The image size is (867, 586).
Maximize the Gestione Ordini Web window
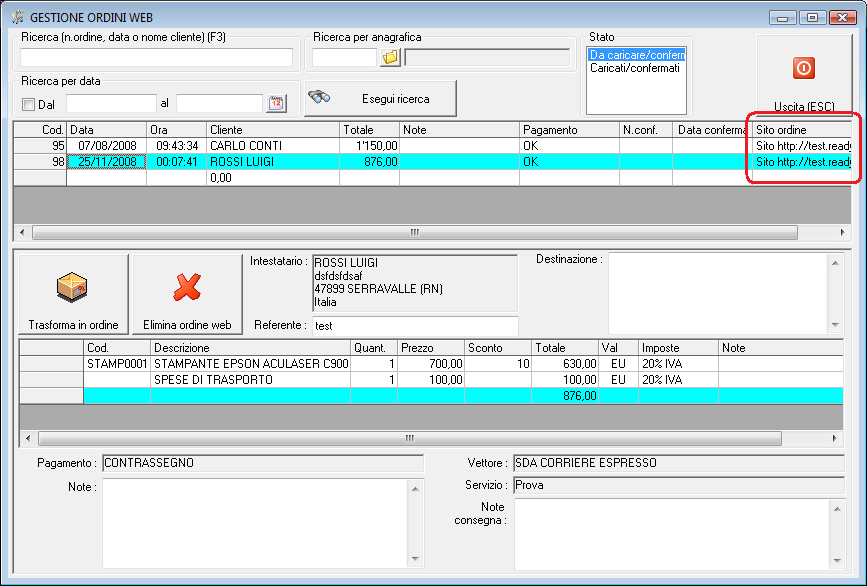[x=812, y=18]
